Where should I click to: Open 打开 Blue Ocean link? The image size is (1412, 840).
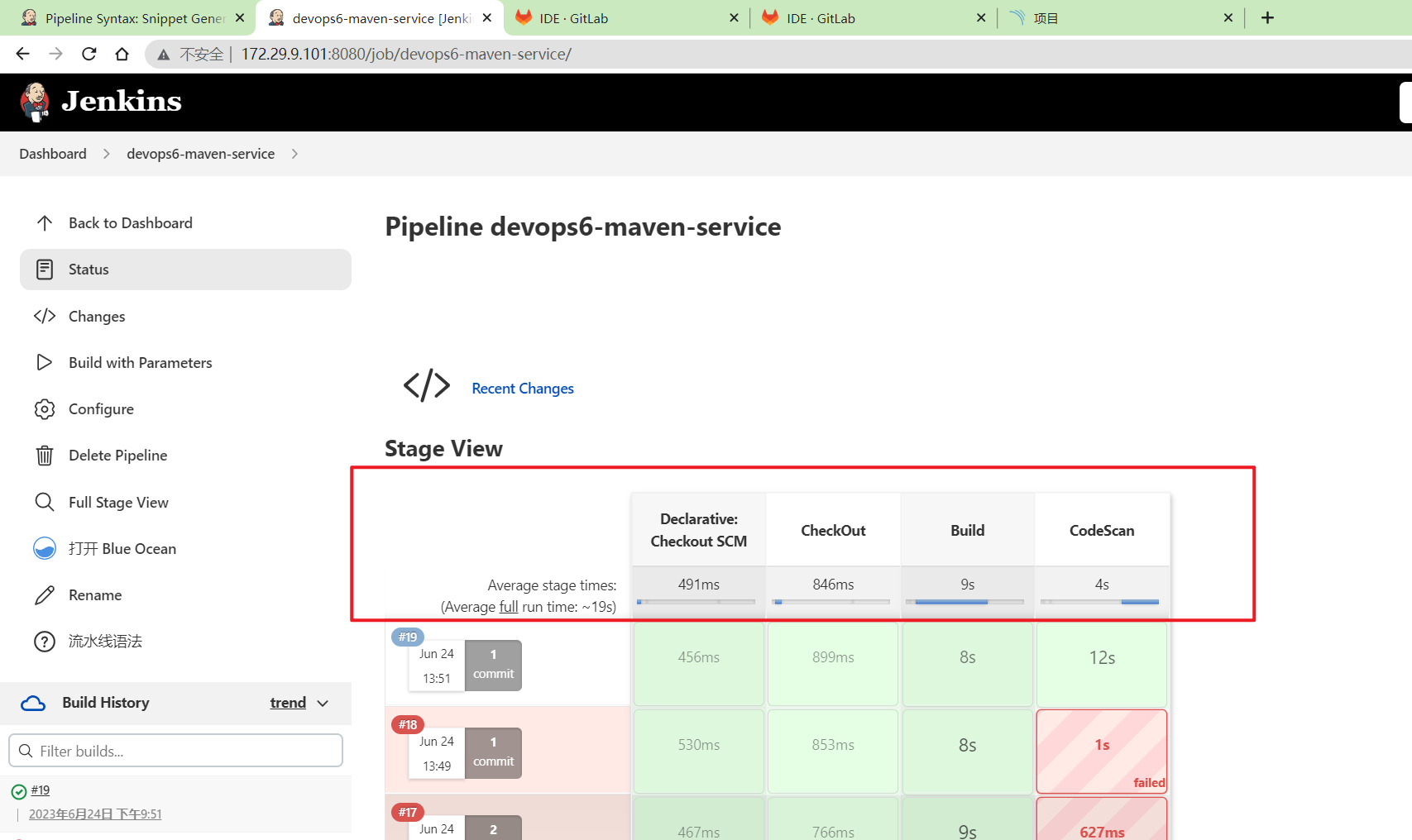pyautogui.click(x=185, y=548)
